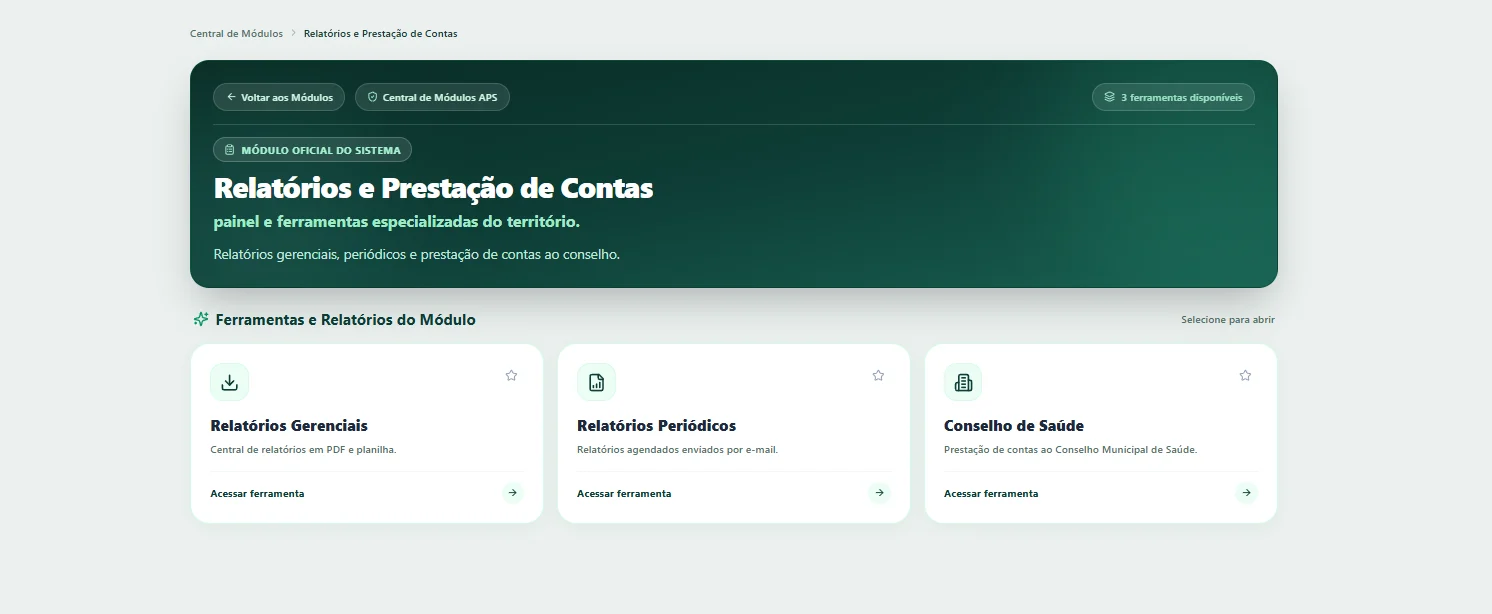Favorite Relatórios Periódicos with its star

click(878, 376)
